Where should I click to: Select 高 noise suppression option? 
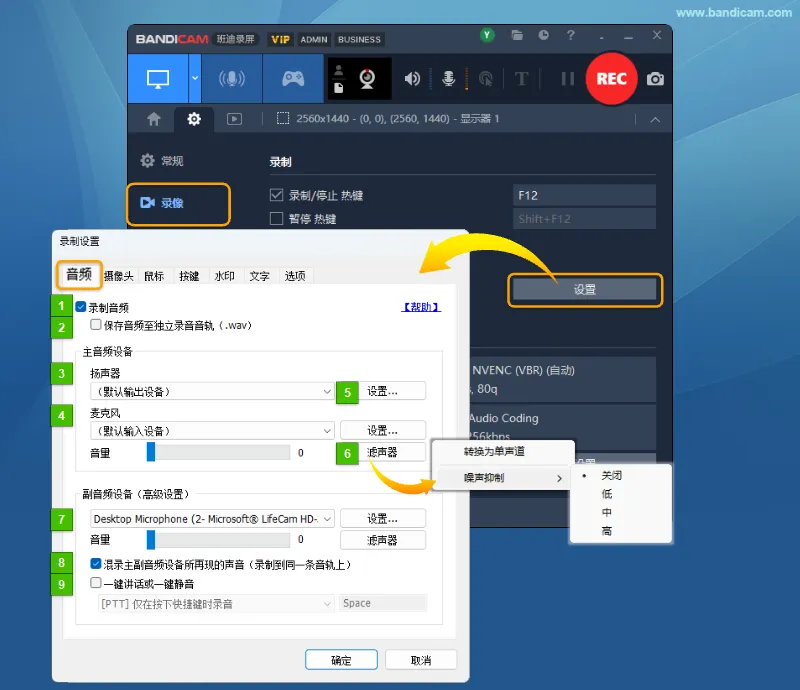tap(607, 531)
